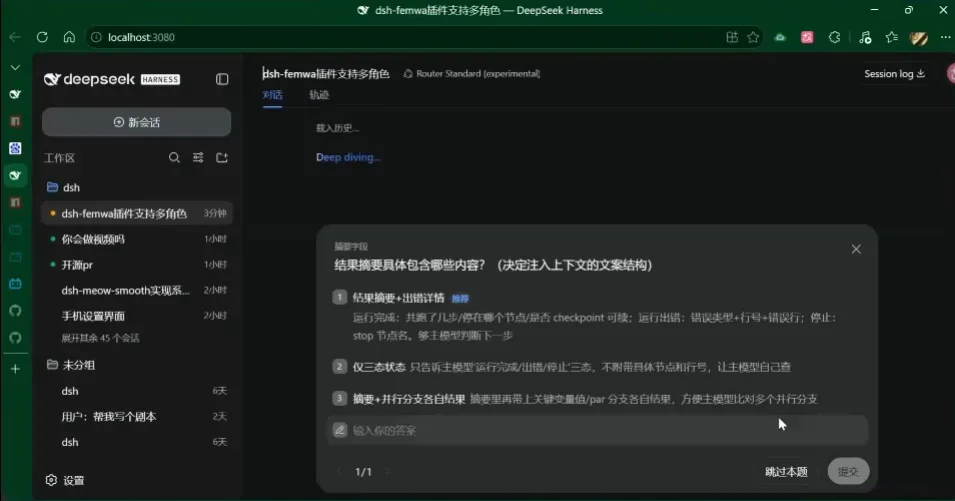Collapse the DeepSeek sidebar panel icon
The width and height of the screenshot is (955, 501).
(222, 79)
